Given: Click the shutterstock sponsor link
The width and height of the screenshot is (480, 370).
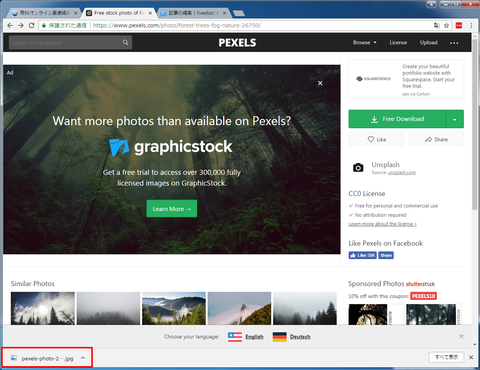Looking at the screenshot, I should point(420,284).
